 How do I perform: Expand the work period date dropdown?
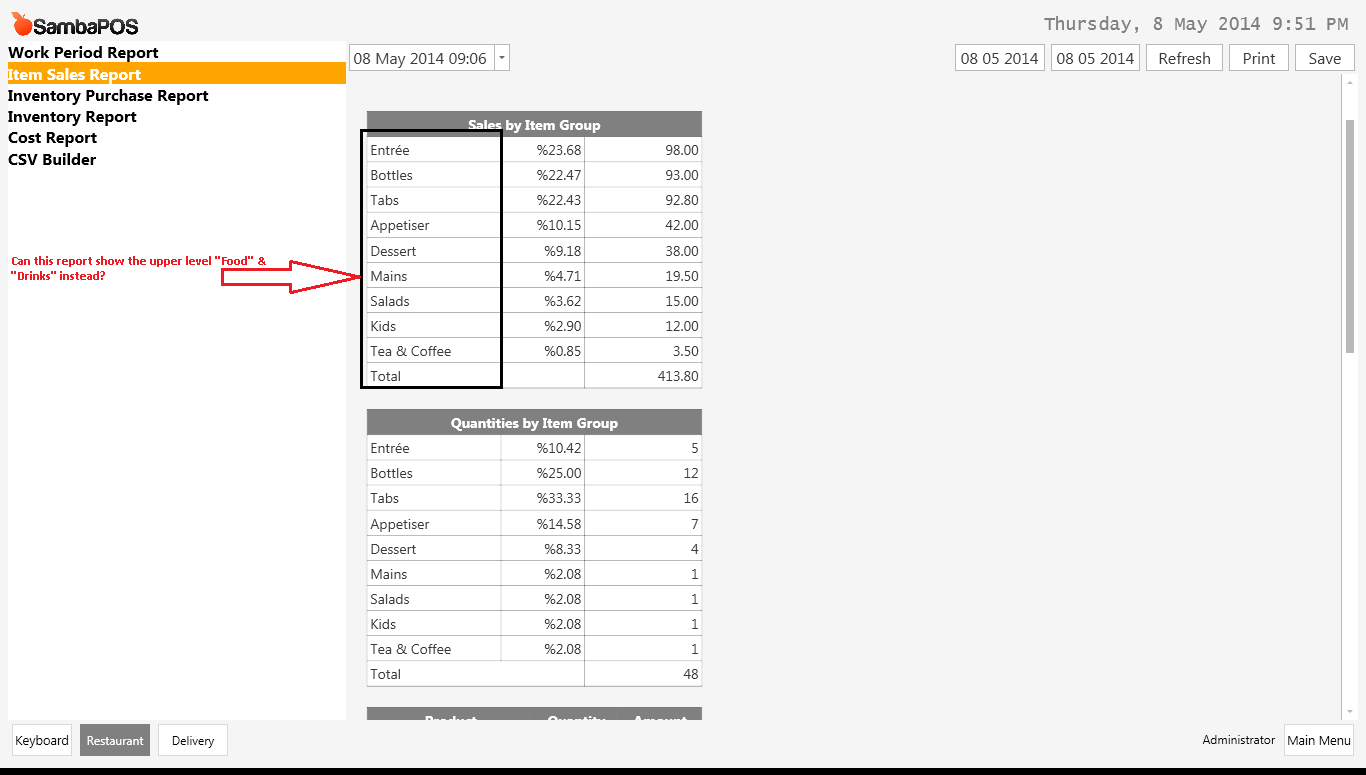tap(502, 57)
